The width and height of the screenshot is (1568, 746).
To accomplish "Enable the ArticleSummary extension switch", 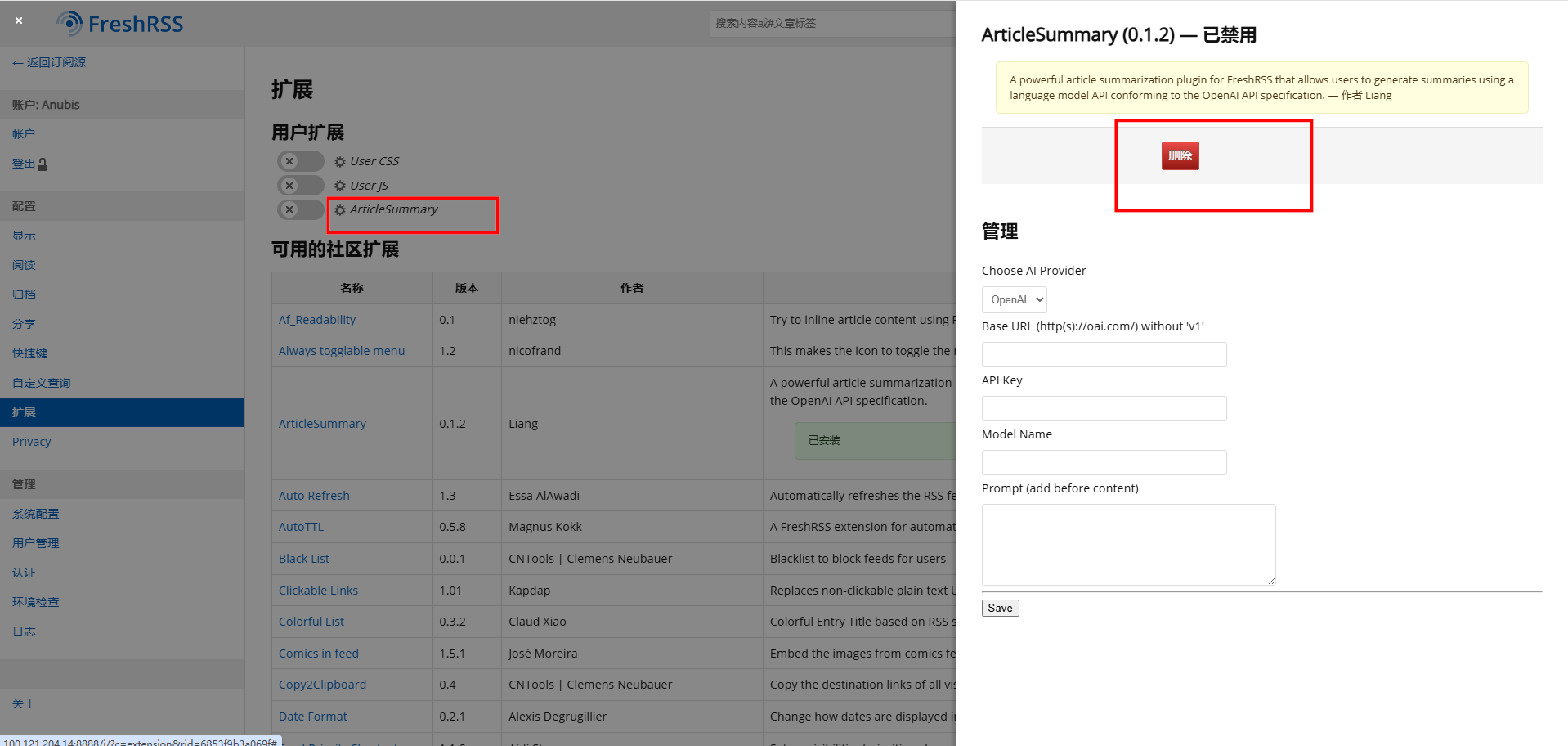I will tap(300, 209).
